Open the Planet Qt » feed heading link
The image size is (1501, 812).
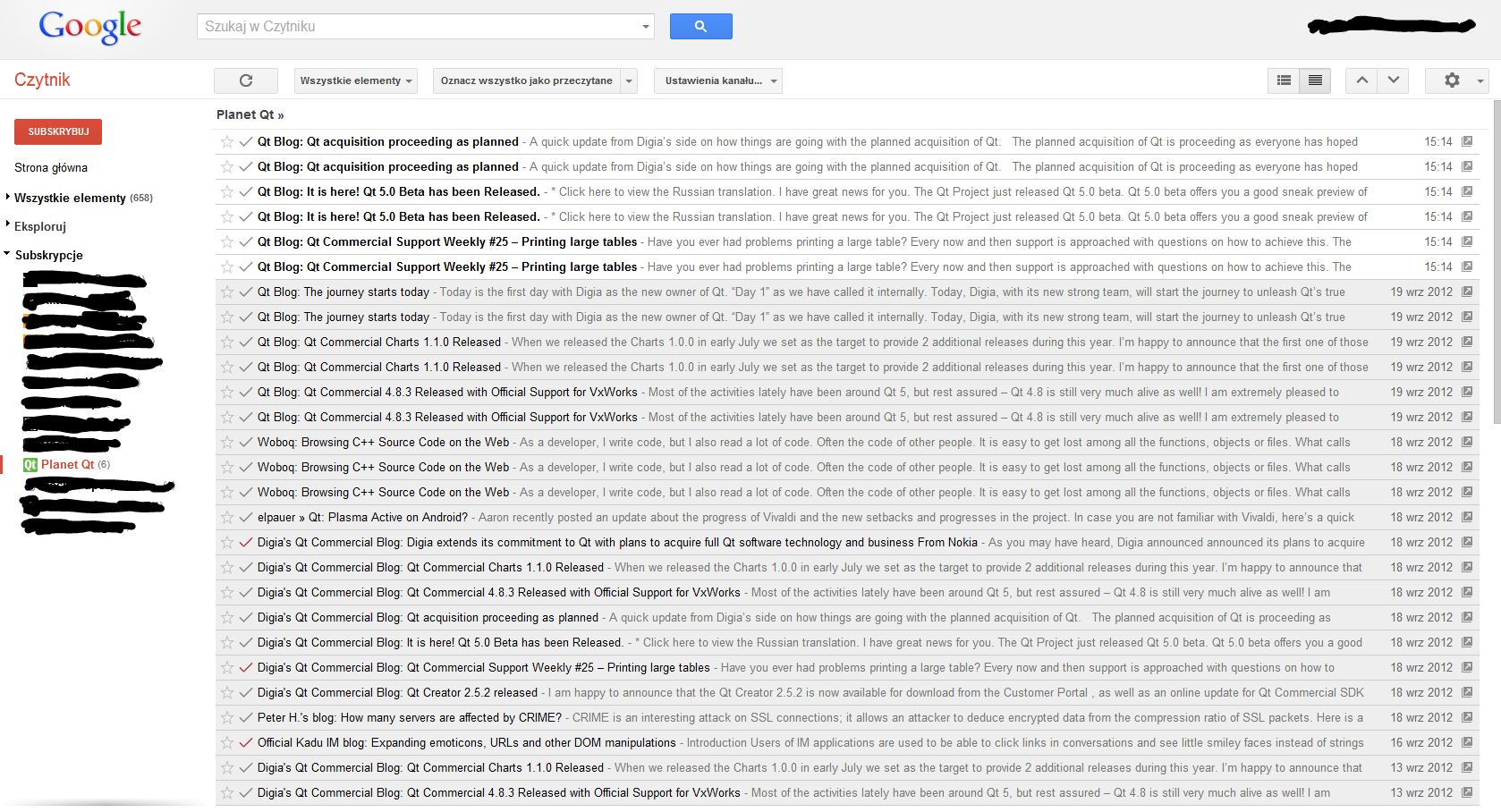tap(250, 114)
